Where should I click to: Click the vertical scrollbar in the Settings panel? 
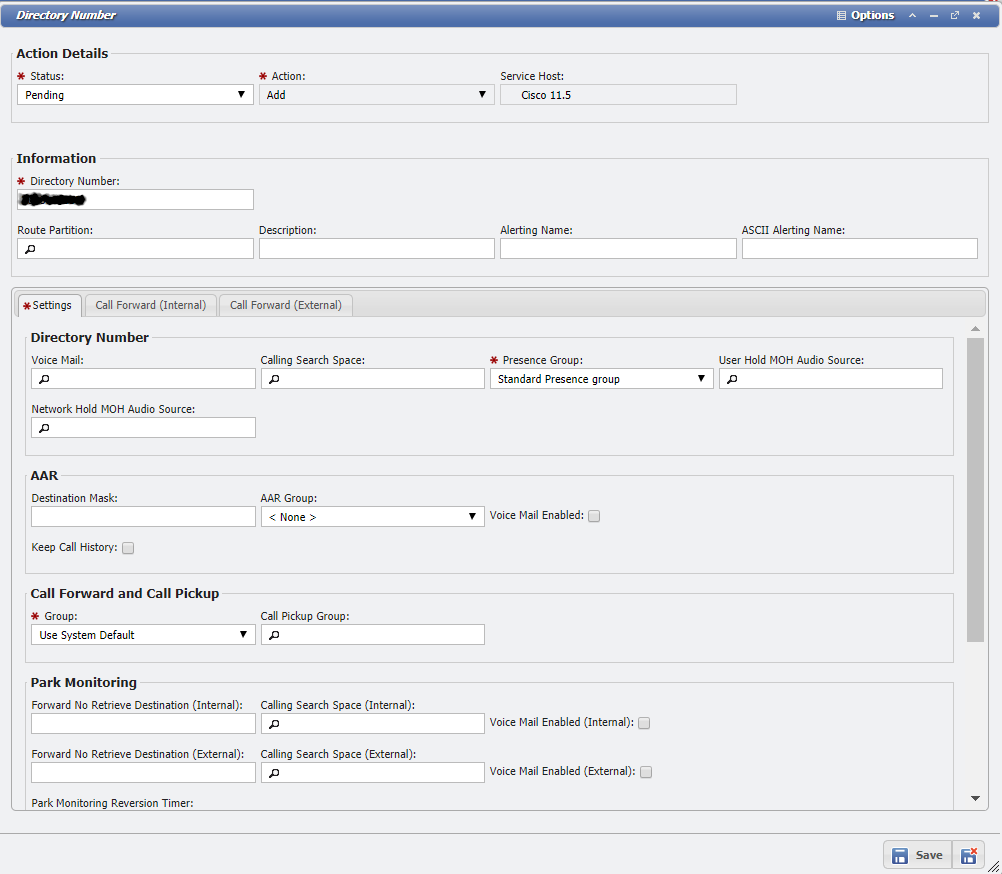[975, 490]
